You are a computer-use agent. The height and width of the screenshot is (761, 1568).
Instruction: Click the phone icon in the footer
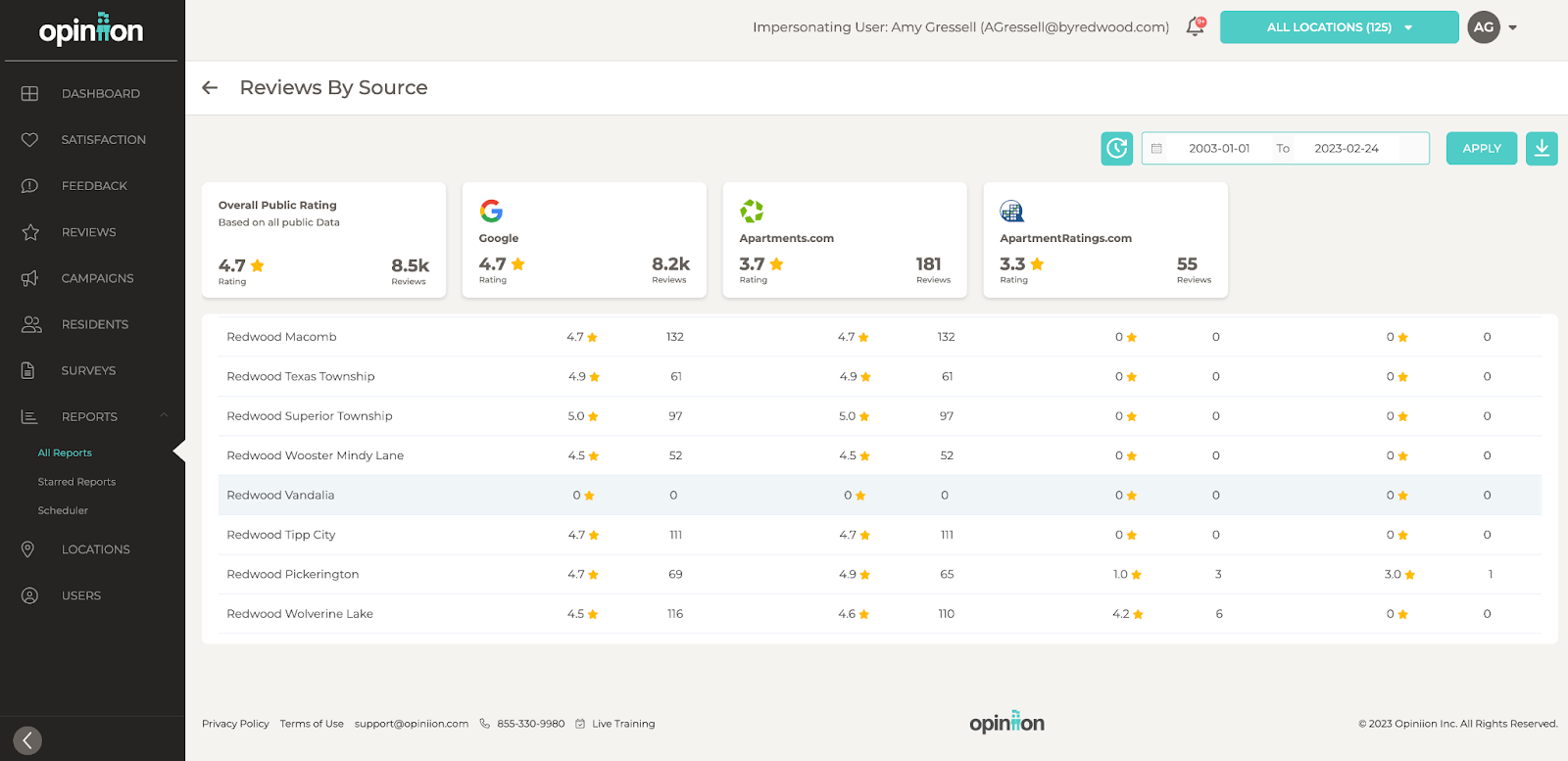pos(485,724)
